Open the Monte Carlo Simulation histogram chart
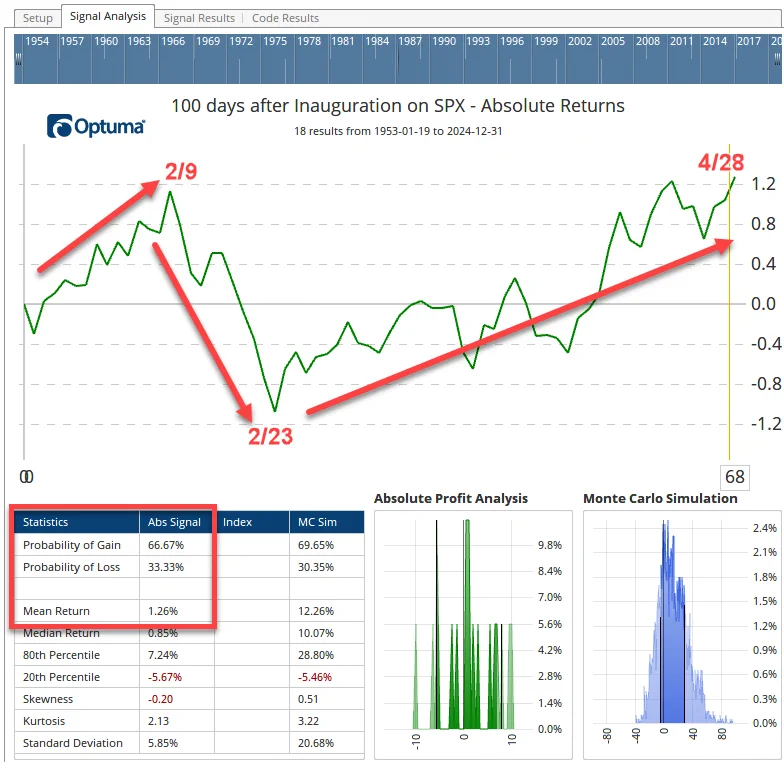Image resolution: width=784 pixels, height=762 pixels. point(682,634)
